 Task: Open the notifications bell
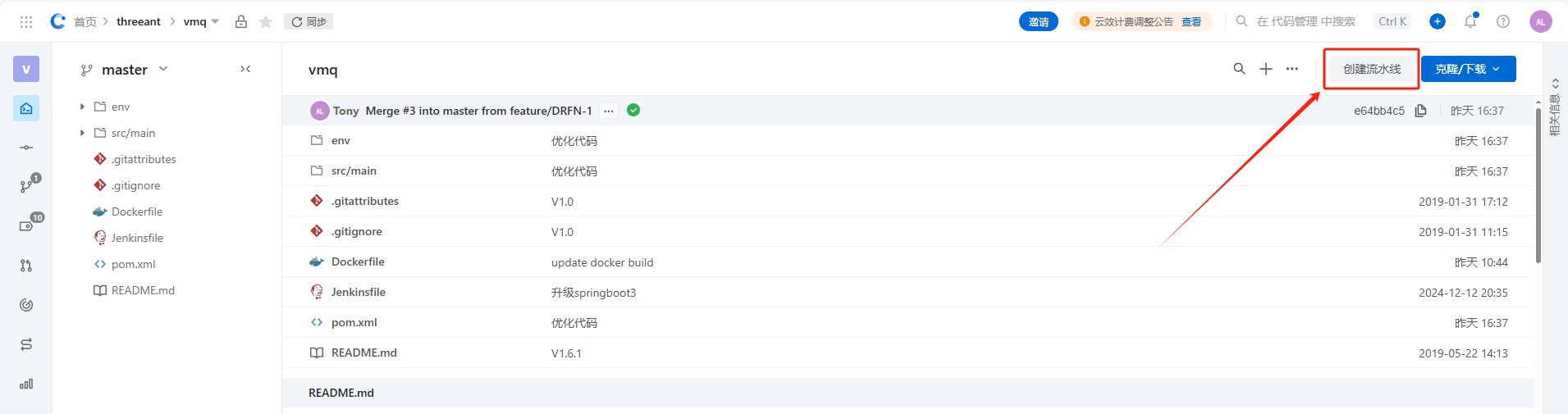click(x=1470, y=21)
